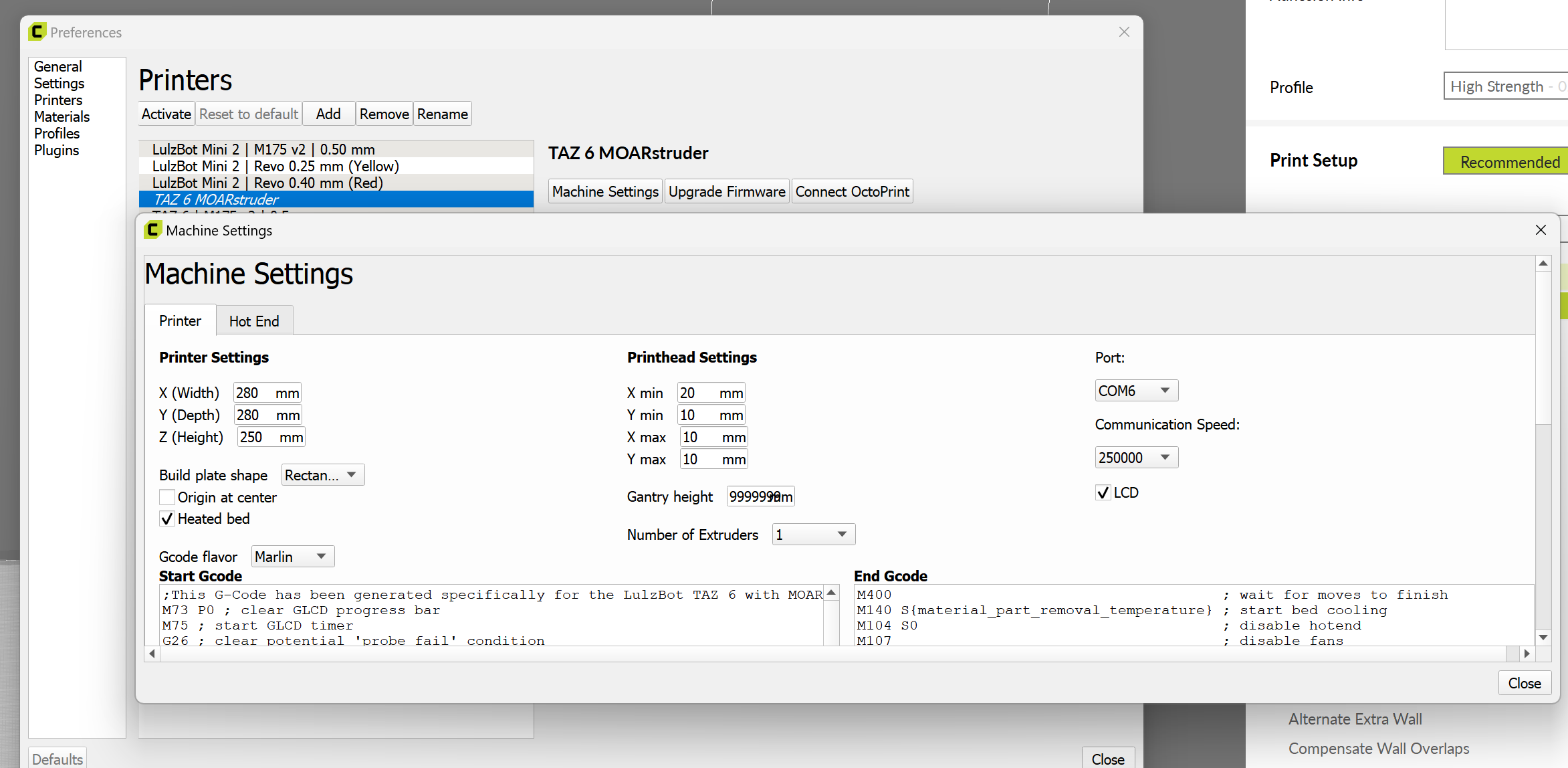Select LulzBot Mini 2 | Revo 0.25 mm (Yellow)
This screenshot has height=768, width=1568.
[336, 166]
